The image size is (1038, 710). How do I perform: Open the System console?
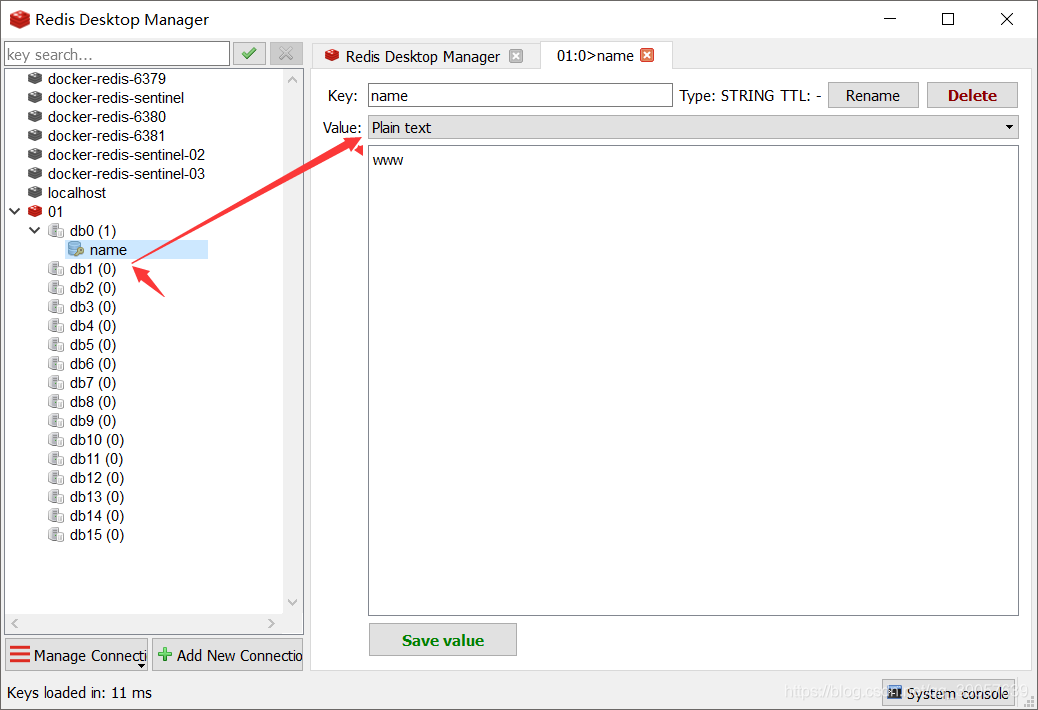coord(948,693)
